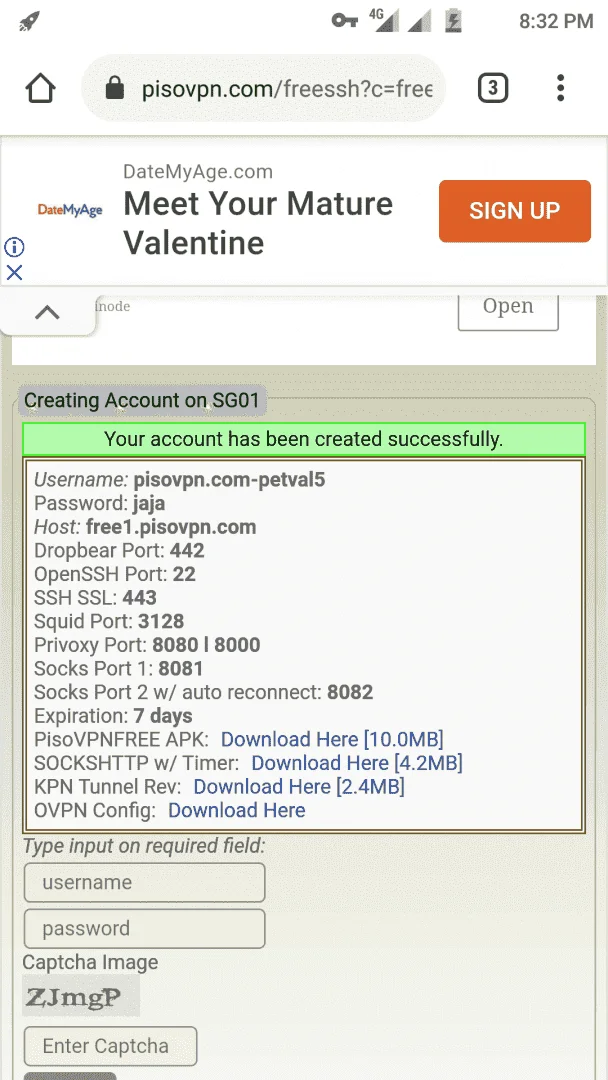This screenshot has height=1080, width=608.
Task: Tap the 4G signal indicator
Action: 384,20
